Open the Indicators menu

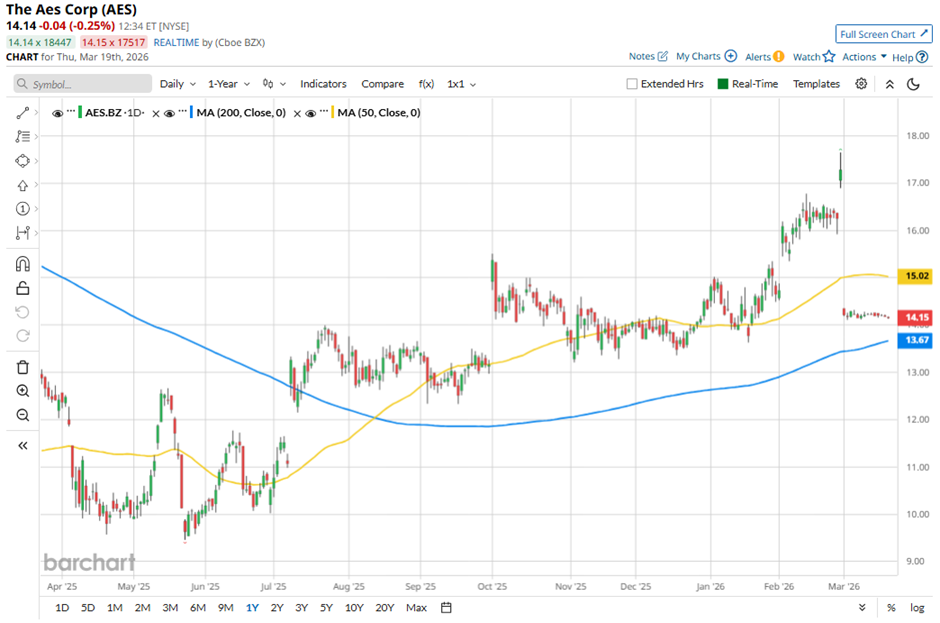pyautogui.click(x=323, y=84)
